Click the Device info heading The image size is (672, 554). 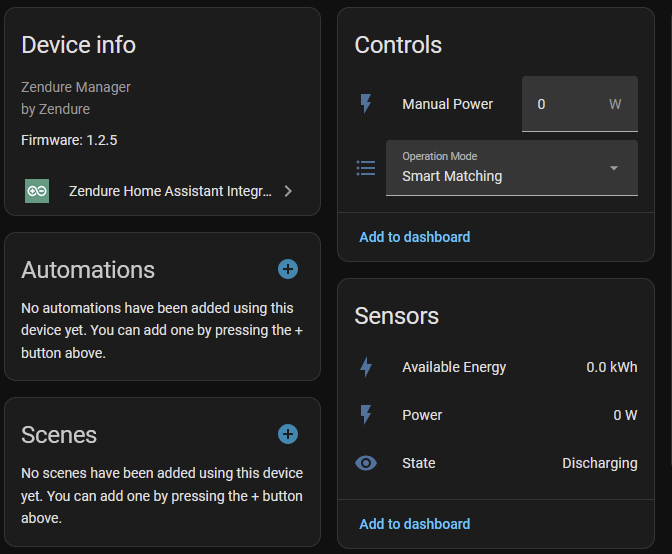pos(78,45)
